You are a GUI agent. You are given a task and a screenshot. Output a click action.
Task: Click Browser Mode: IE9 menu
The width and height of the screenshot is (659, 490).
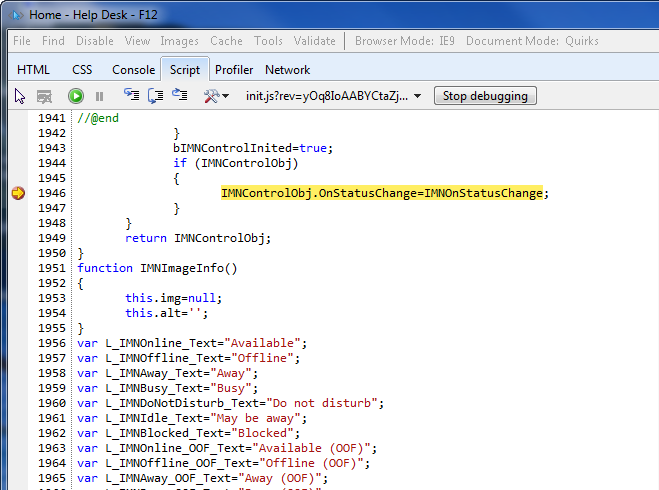click(402, 41)
